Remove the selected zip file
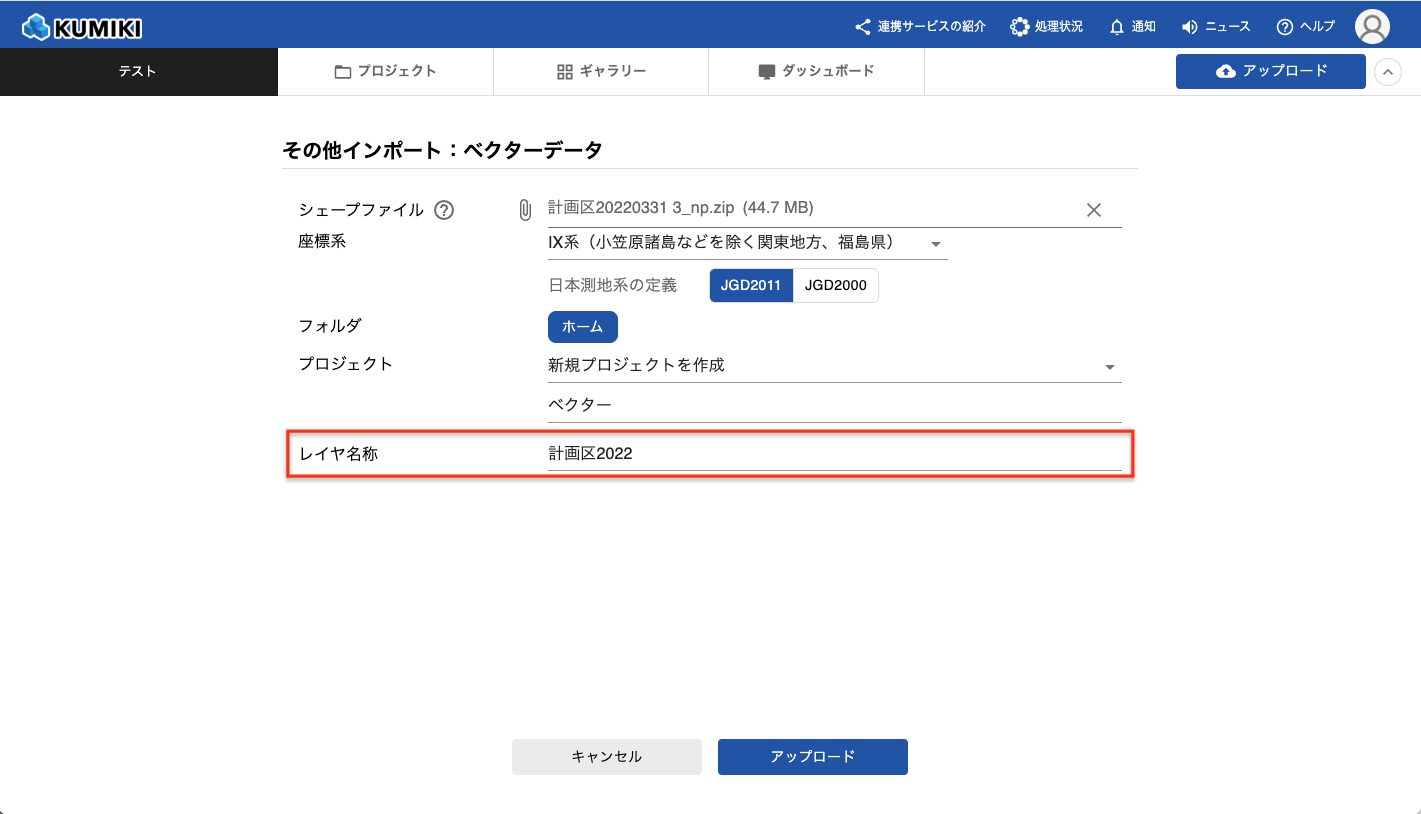 click(x=1094, y=210)
